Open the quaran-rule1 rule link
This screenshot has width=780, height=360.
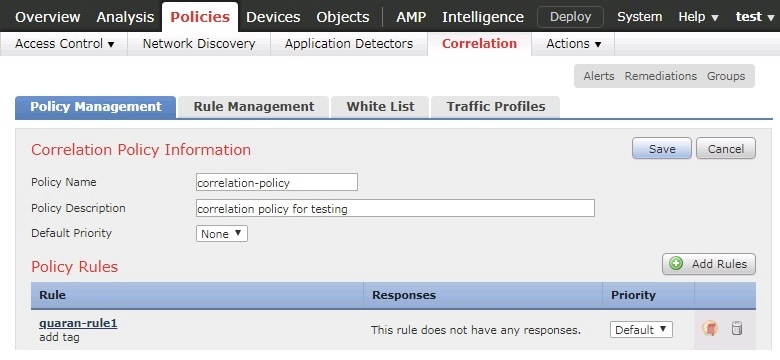tap(78, 324)
